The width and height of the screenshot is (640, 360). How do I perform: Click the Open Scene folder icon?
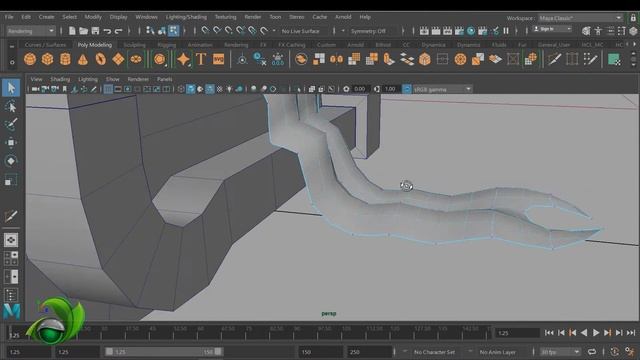[83, 31]
